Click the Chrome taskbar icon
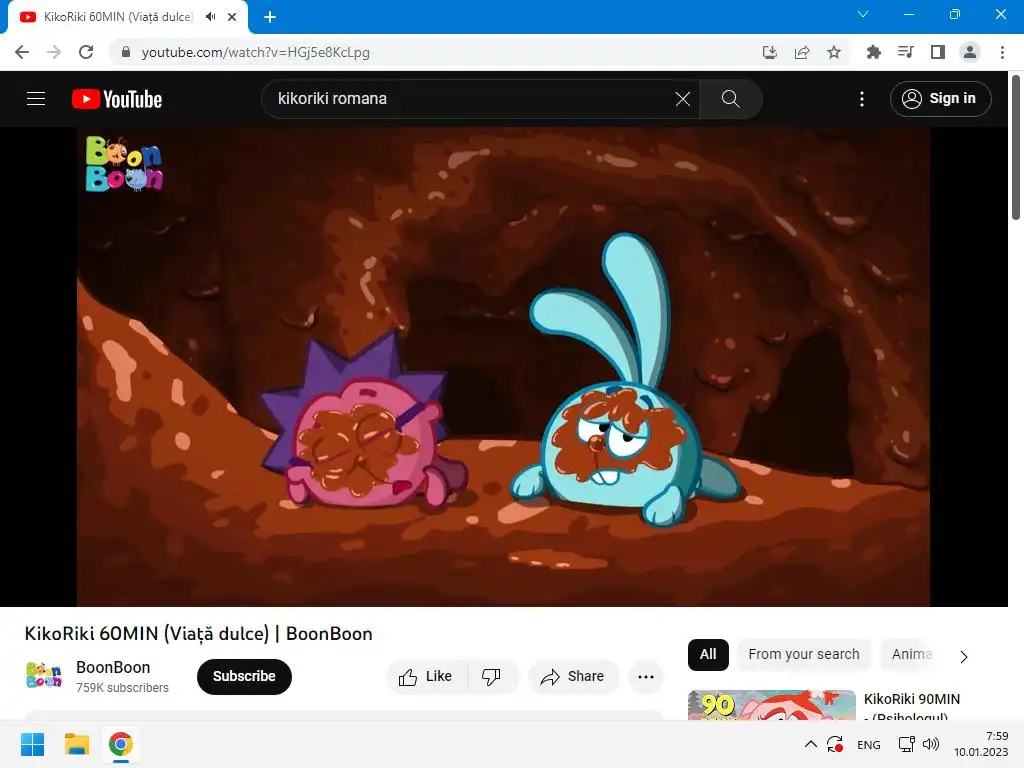Image resolution: width=1024 pixels, height=768 pixels. coord(121,744)
